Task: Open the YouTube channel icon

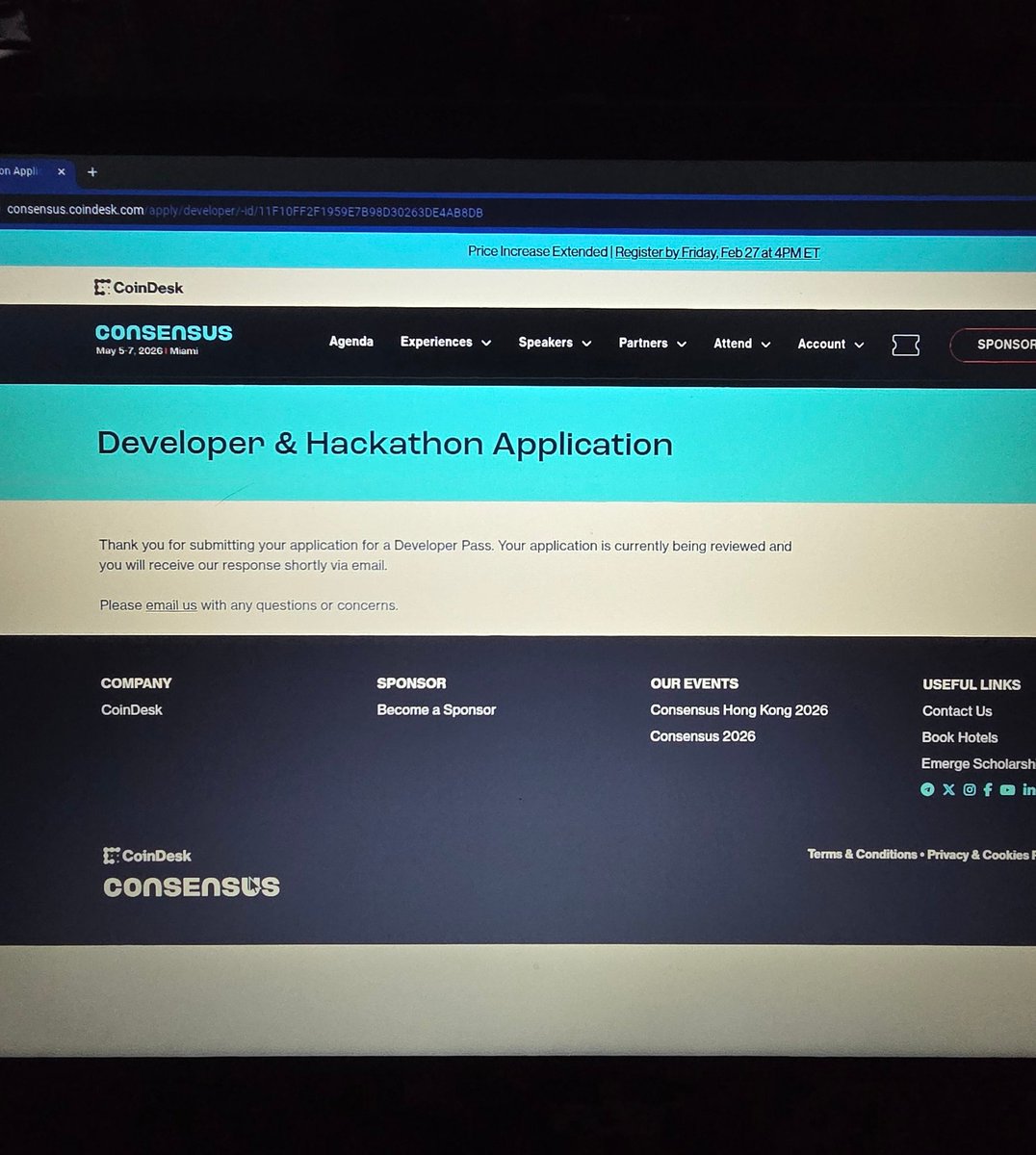Action: (x=1007, y=789)
